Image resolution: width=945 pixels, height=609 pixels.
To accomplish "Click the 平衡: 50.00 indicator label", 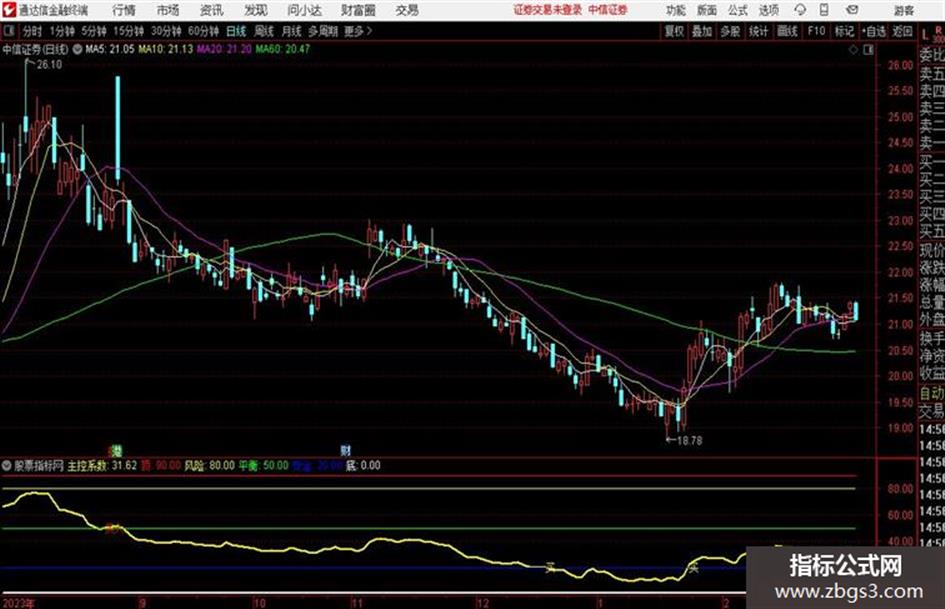I will coord(263,465).
